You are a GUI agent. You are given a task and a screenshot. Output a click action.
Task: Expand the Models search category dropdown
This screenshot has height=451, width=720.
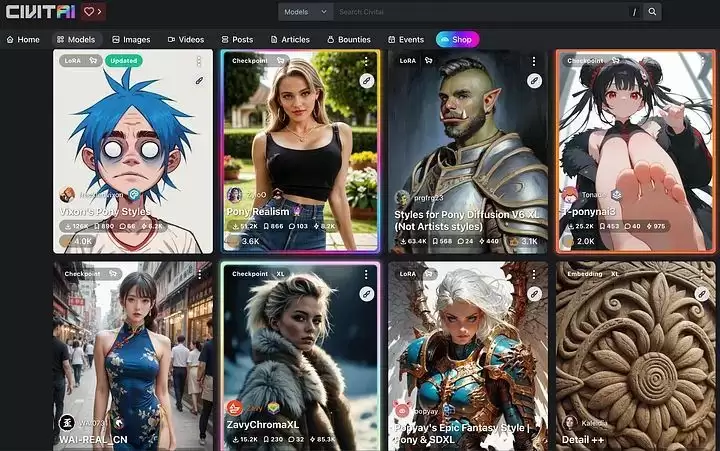coord(334,12)
